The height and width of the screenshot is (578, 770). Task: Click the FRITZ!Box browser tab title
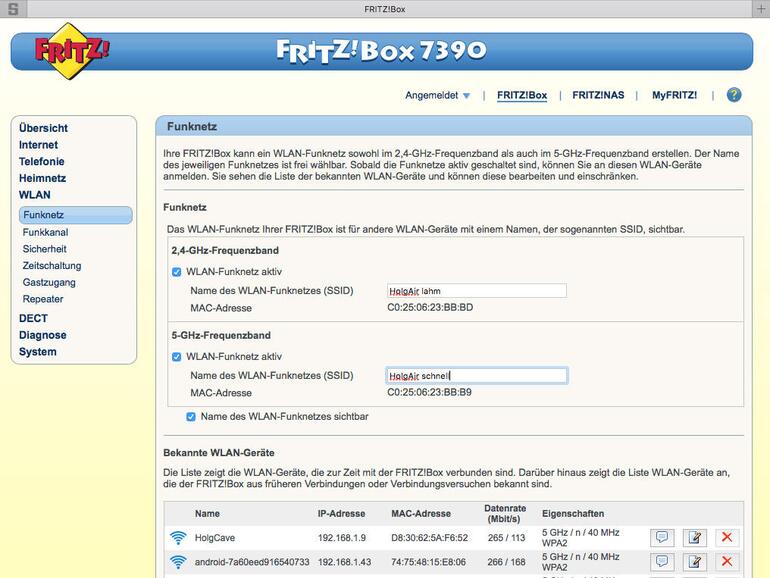pos(385,9)
